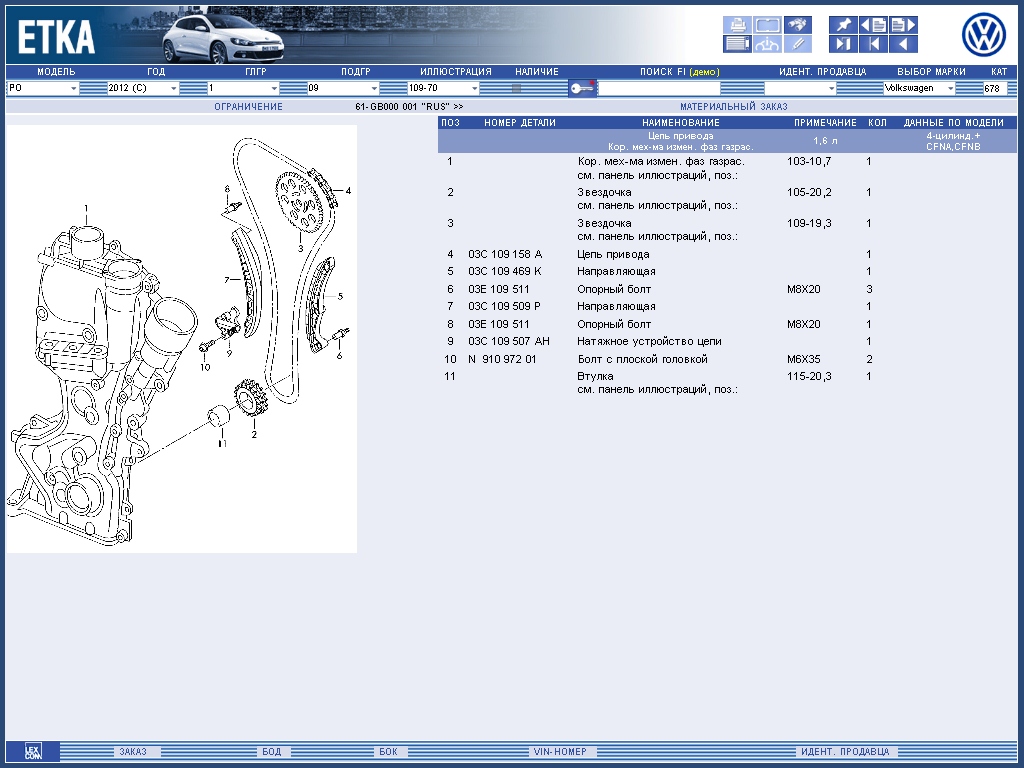Click the ПОИСК FI search input field
Image resolution: width=1024 pixels, height=768 pixels.
(658, 88)
